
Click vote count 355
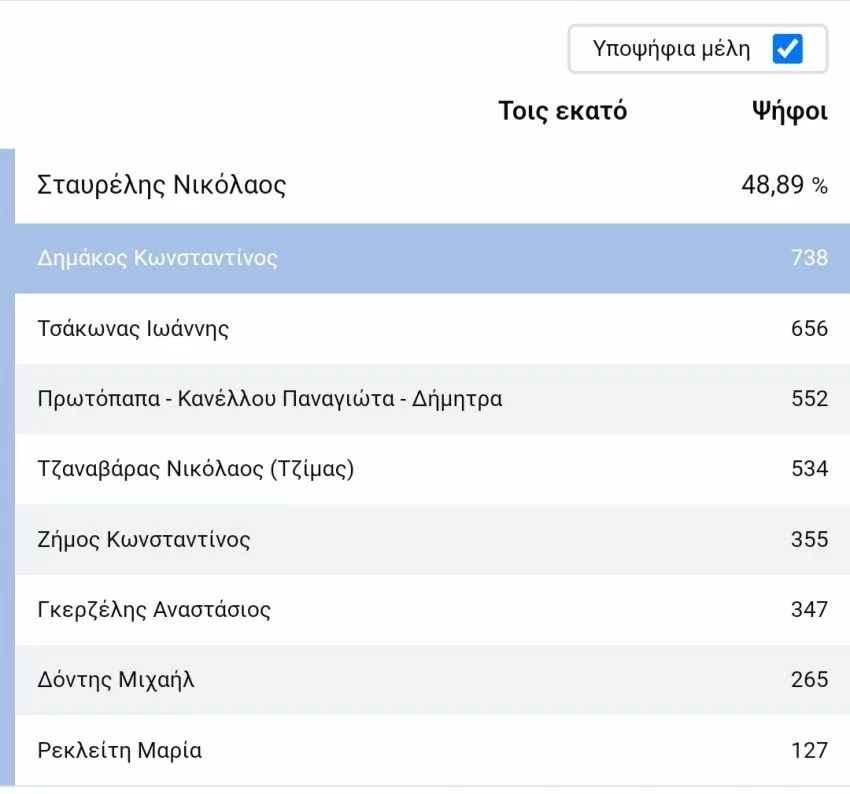pos(809,539)
